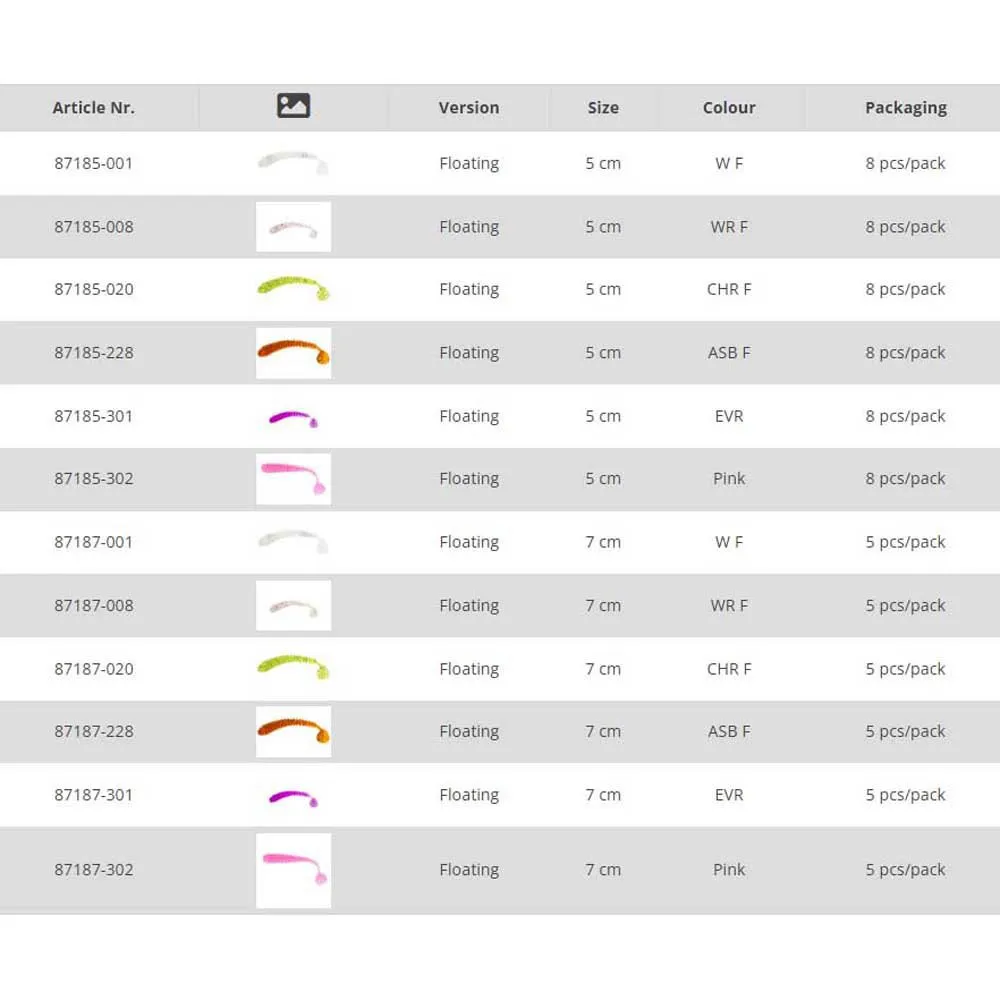
Task: Sort by the Article Nr. column header
Action: [94, 108]
